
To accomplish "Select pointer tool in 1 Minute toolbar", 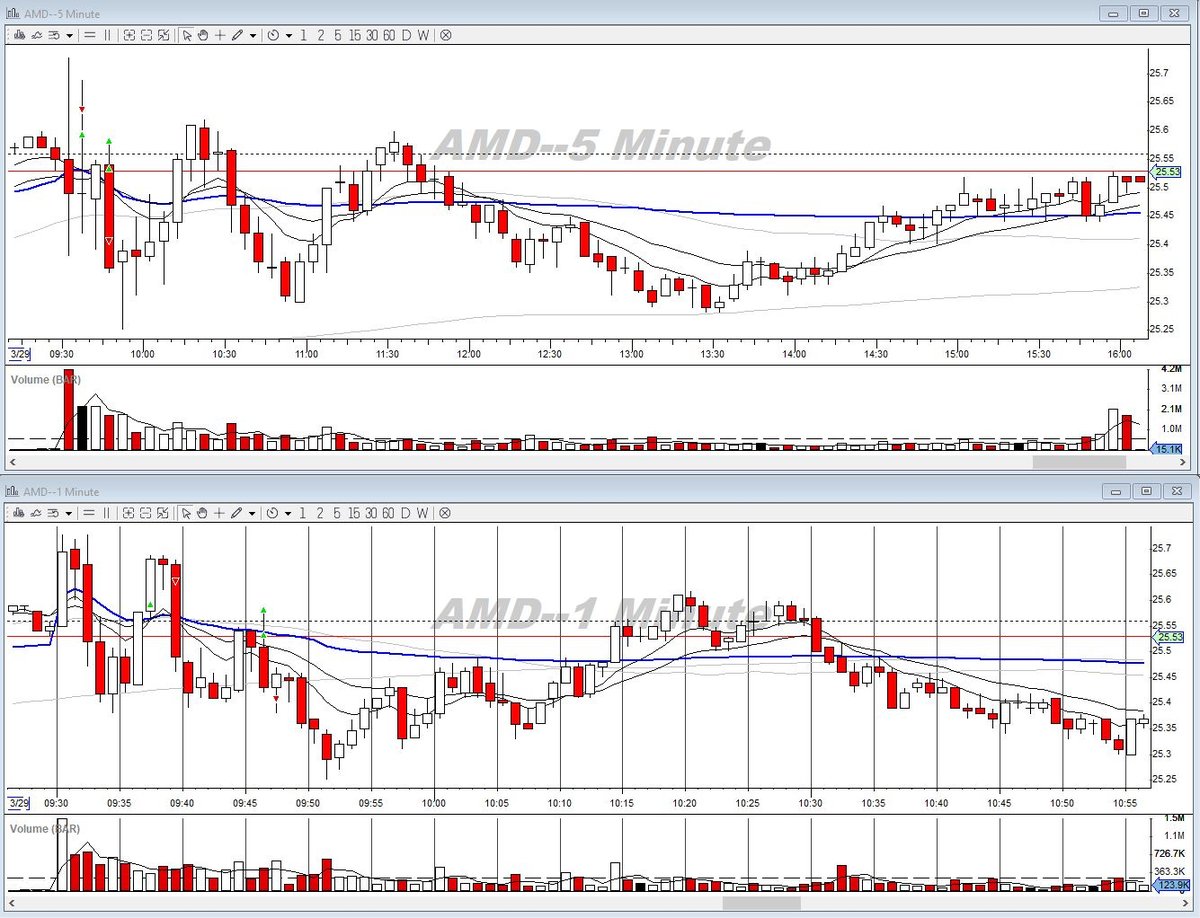I will tap(186, 512).
